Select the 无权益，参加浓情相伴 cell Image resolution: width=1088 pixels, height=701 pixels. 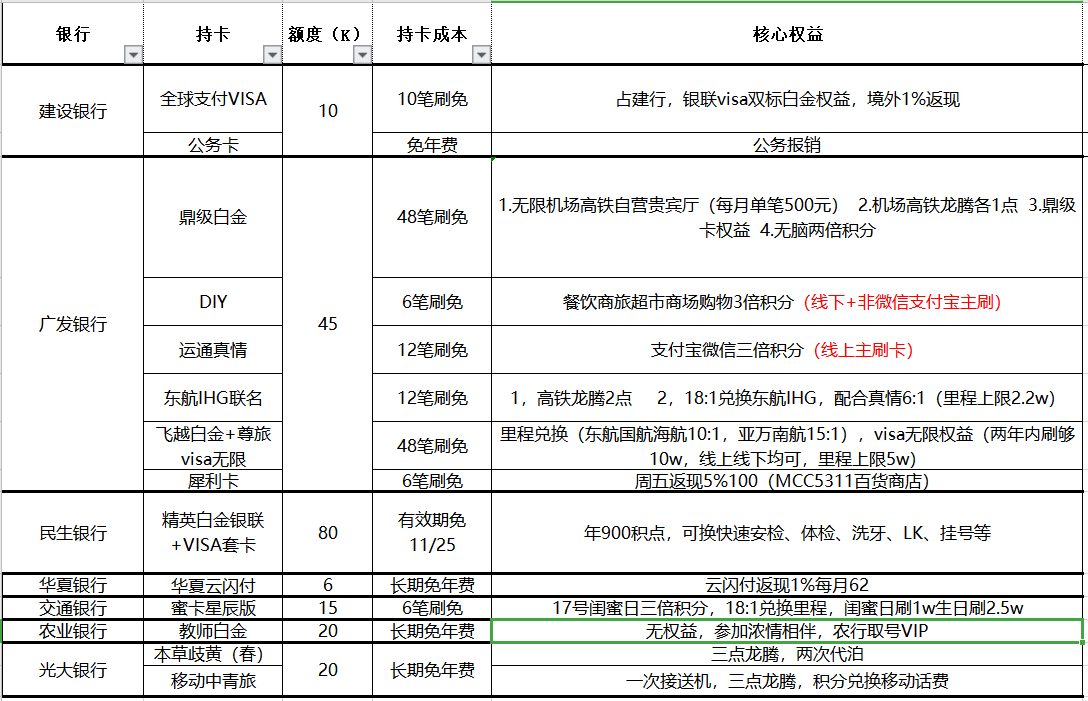(x=788, y=631)
